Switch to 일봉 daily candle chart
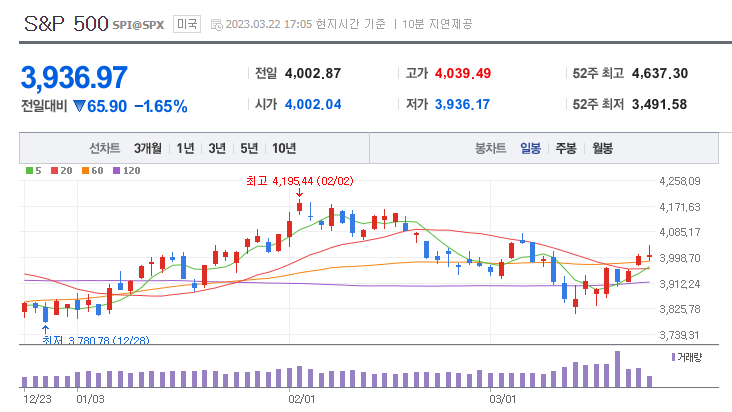Screen dimensions: 732x412 click(530, 148)
